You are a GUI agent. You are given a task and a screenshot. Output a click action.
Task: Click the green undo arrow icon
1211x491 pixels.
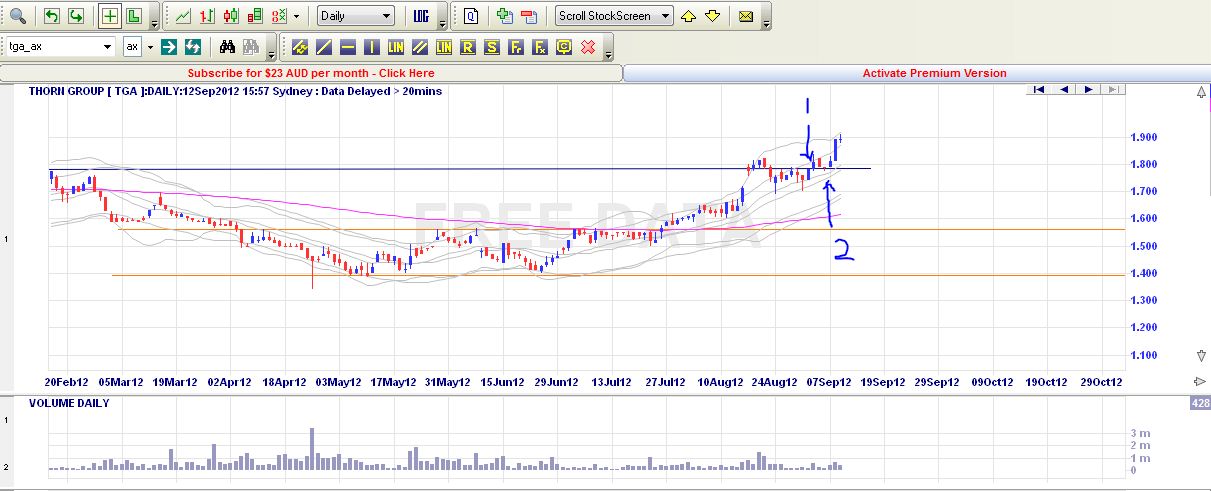(52, 16)
